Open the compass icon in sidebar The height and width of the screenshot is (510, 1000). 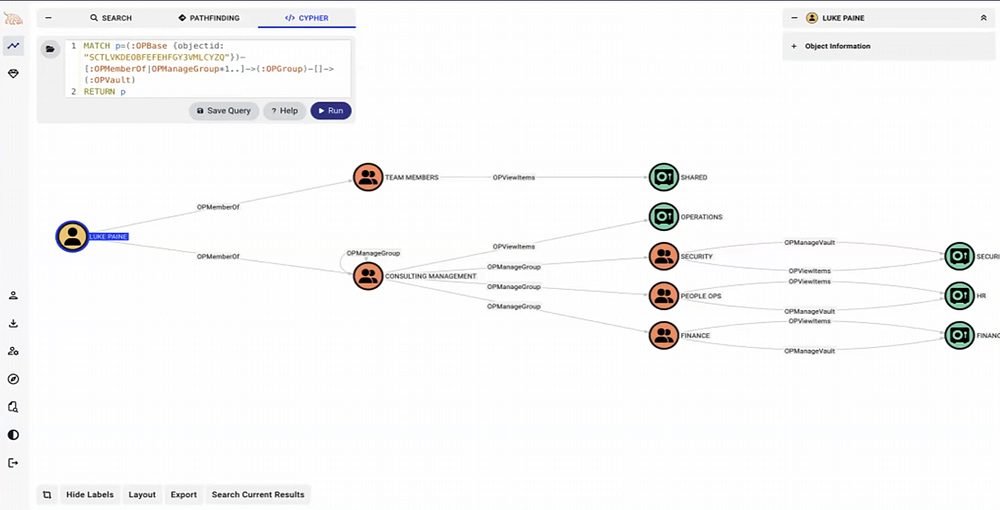click(13, 379)
